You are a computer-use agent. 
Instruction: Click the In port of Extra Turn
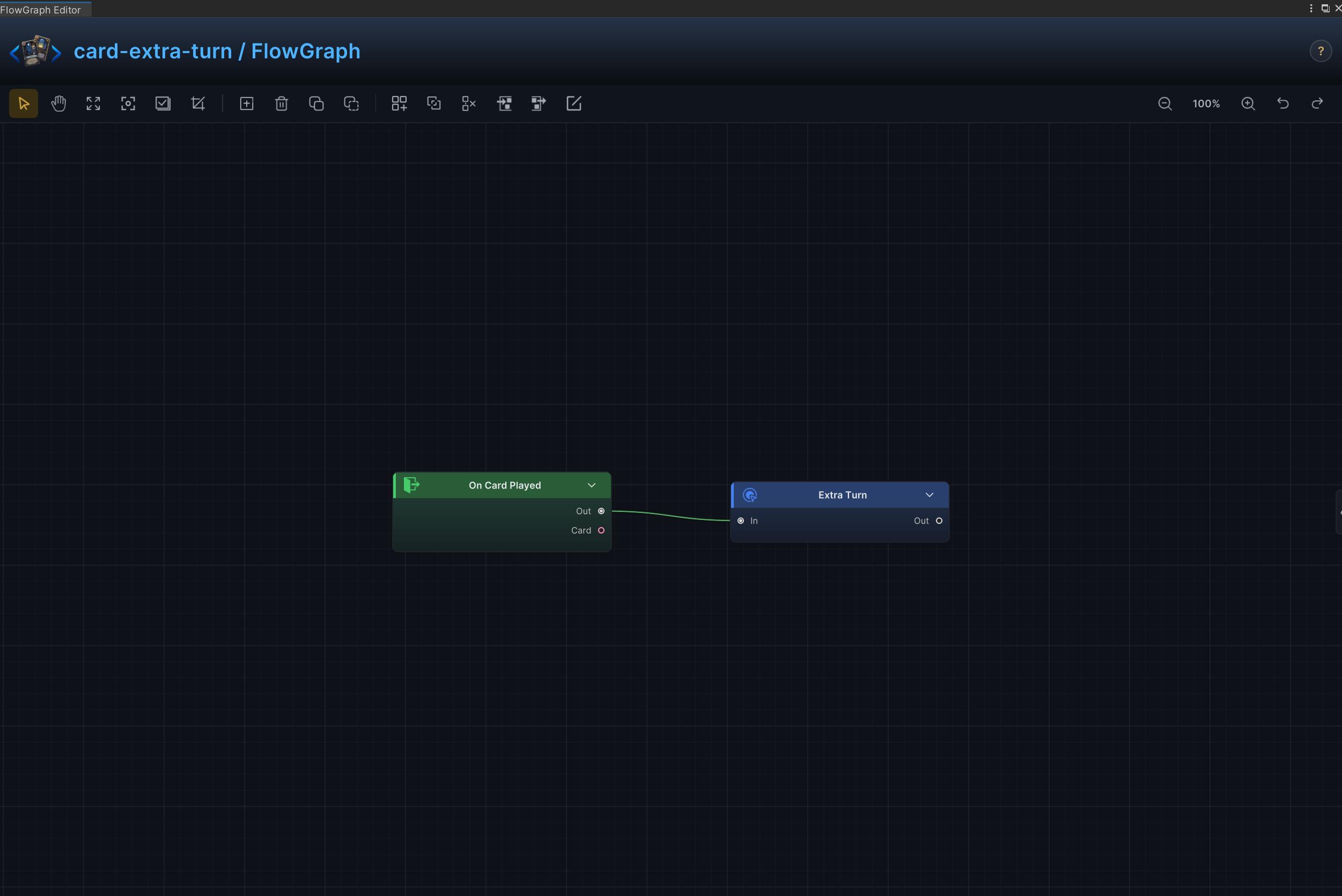pyautogui.click(x=741, y=521)
